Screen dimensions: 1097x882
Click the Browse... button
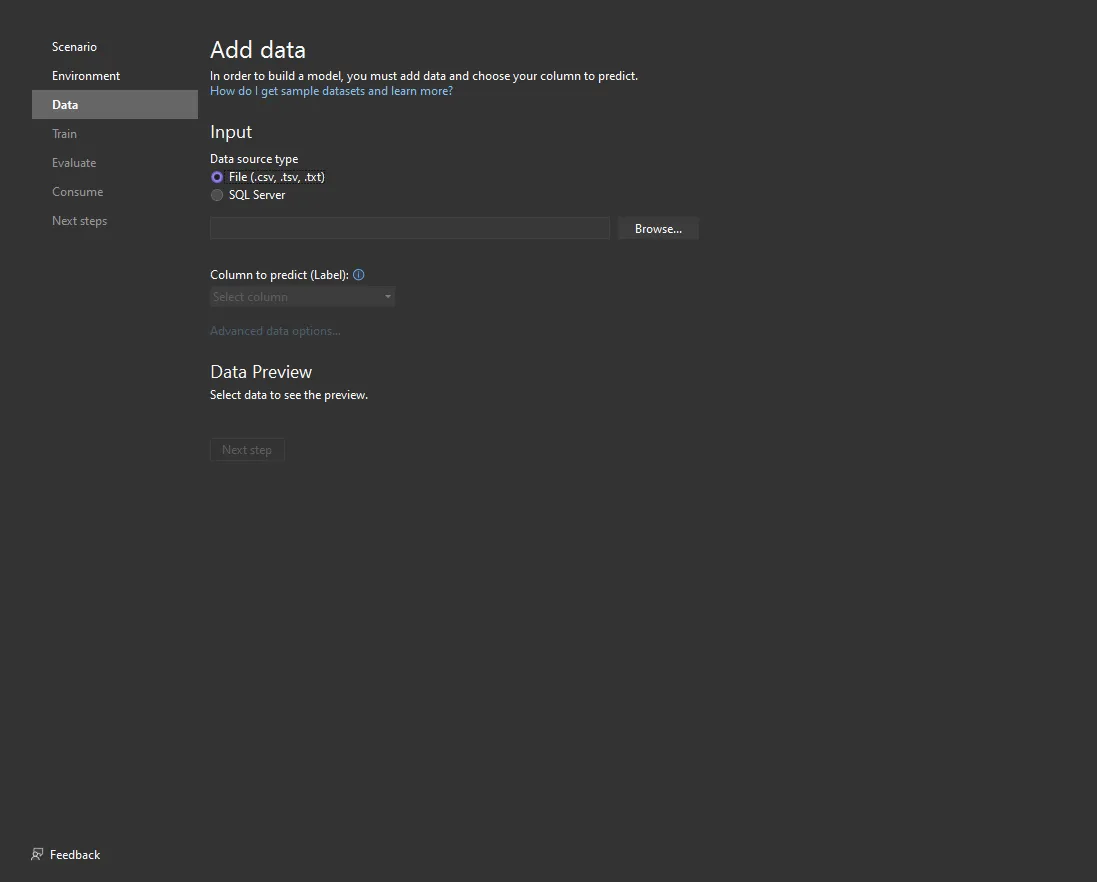coord(658,229)
